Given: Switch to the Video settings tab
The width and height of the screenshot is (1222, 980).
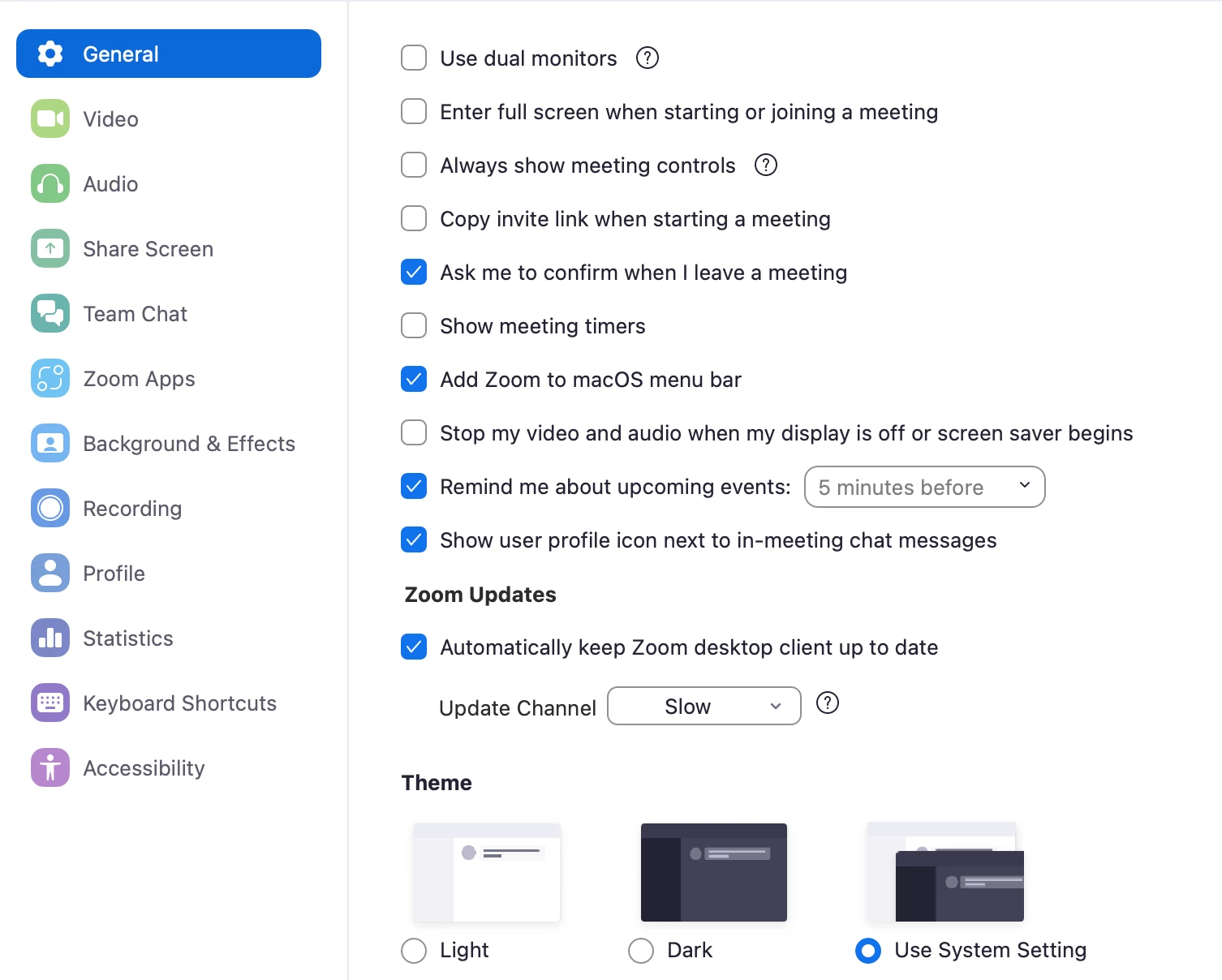Looking at the screenshot, I should tap(169, 118).
